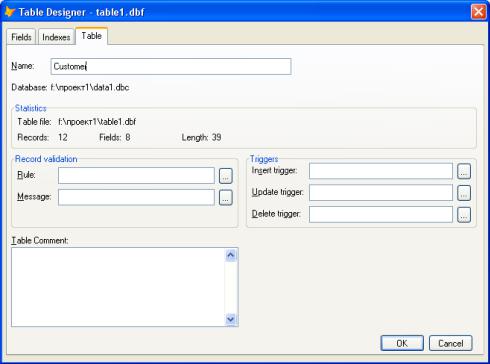Focus the validation Message field

click(136, 197)
